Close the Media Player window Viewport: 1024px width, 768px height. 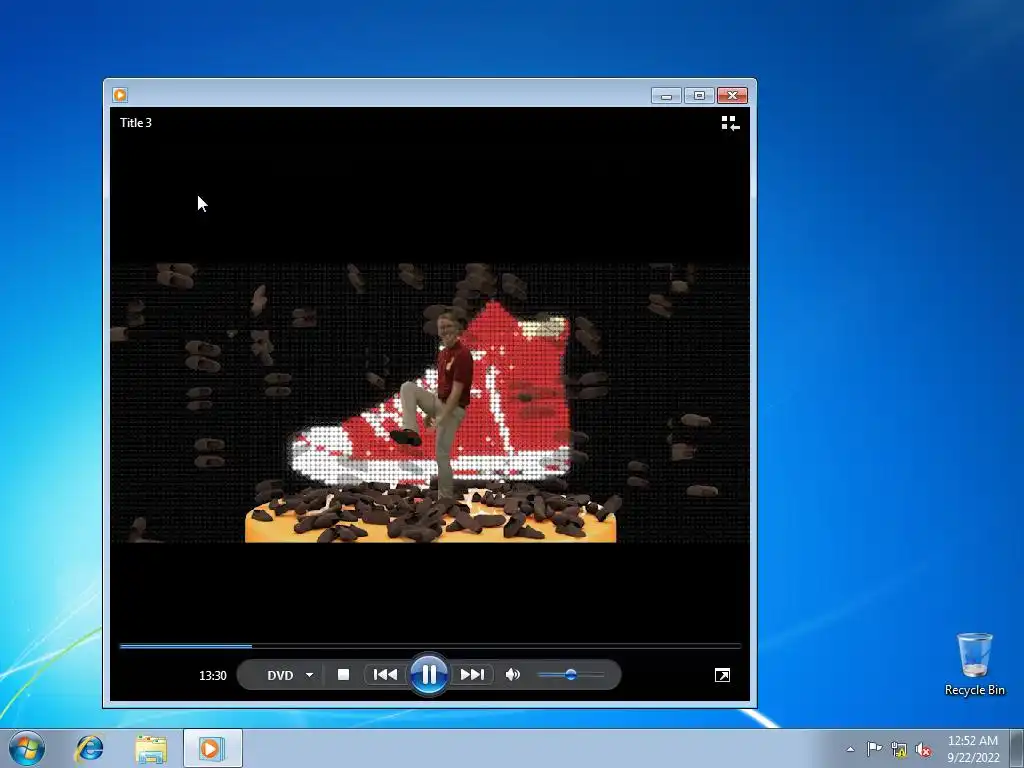point(732,96)
